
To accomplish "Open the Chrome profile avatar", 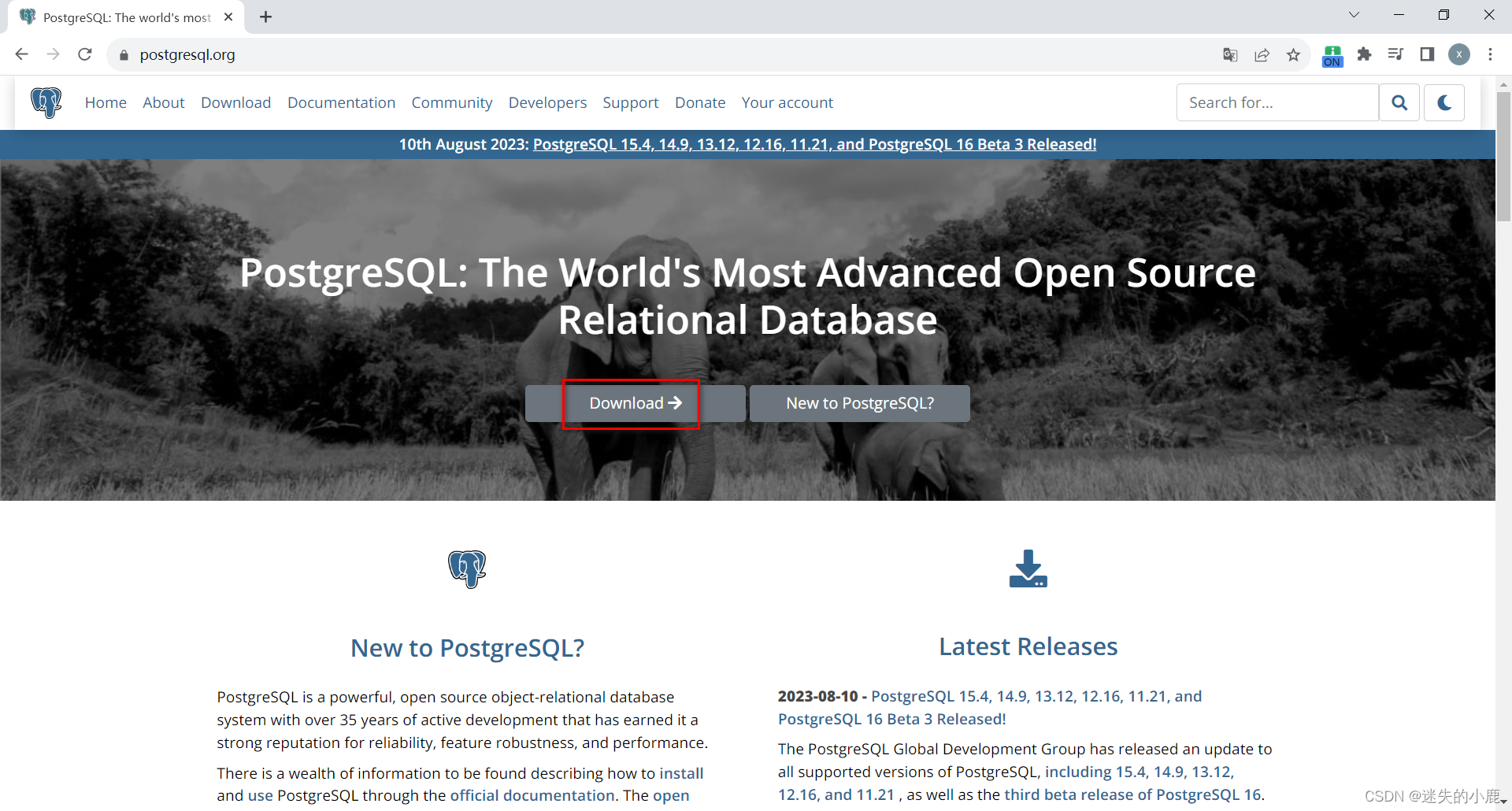I will coord(1459,54).
